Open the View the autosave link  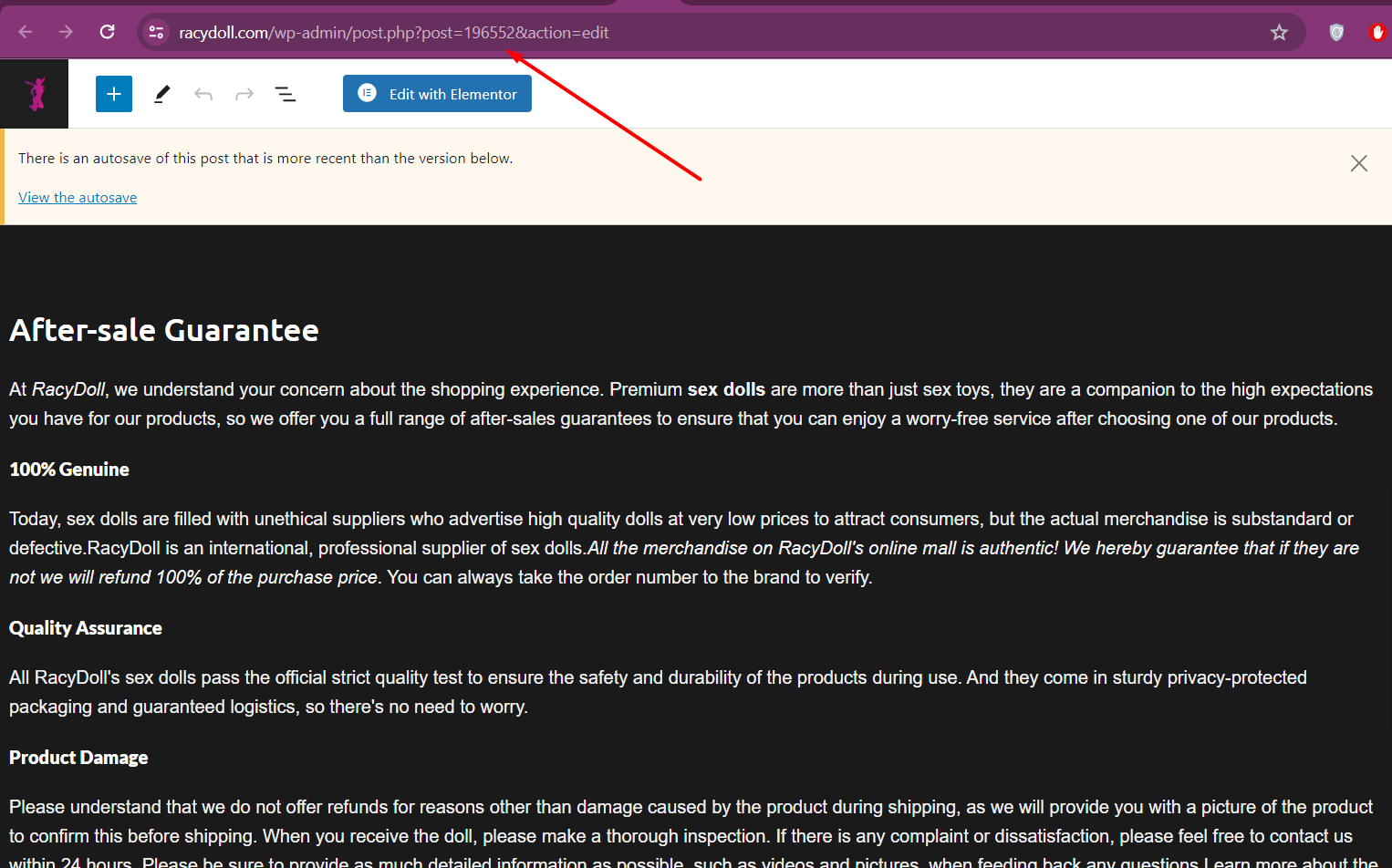pos(78,198)
